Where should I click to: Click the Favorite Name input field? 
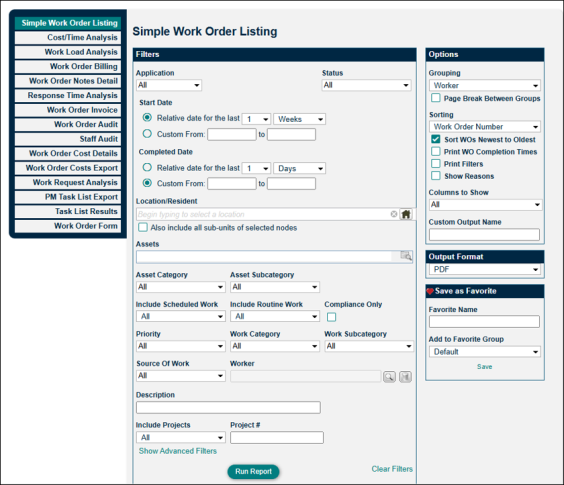[x=484, y=321]
